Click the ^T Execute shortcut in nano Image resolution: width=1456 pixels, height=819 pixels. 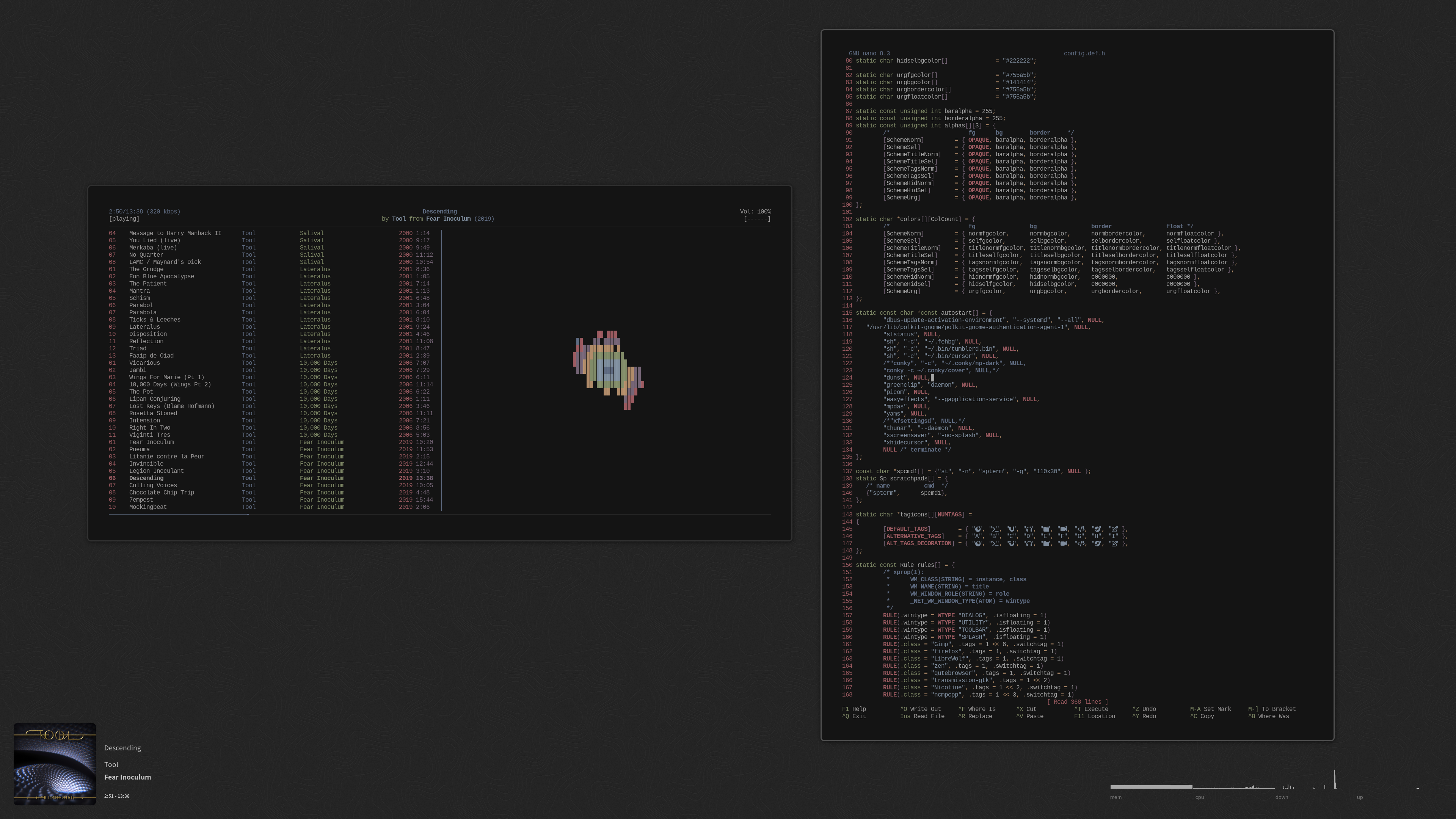(x=1091, y=709)
